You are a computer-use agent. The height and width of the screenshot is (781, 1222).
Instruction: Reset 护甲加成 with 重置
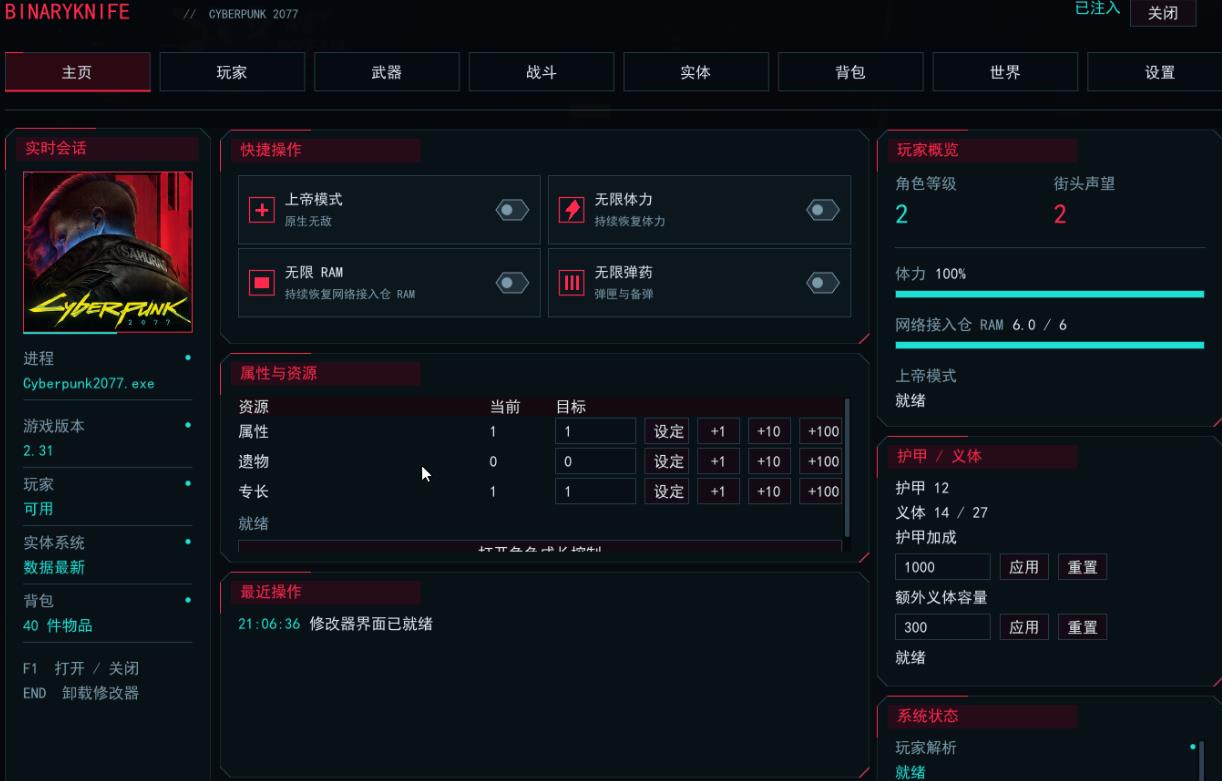tap(1082, 567)
